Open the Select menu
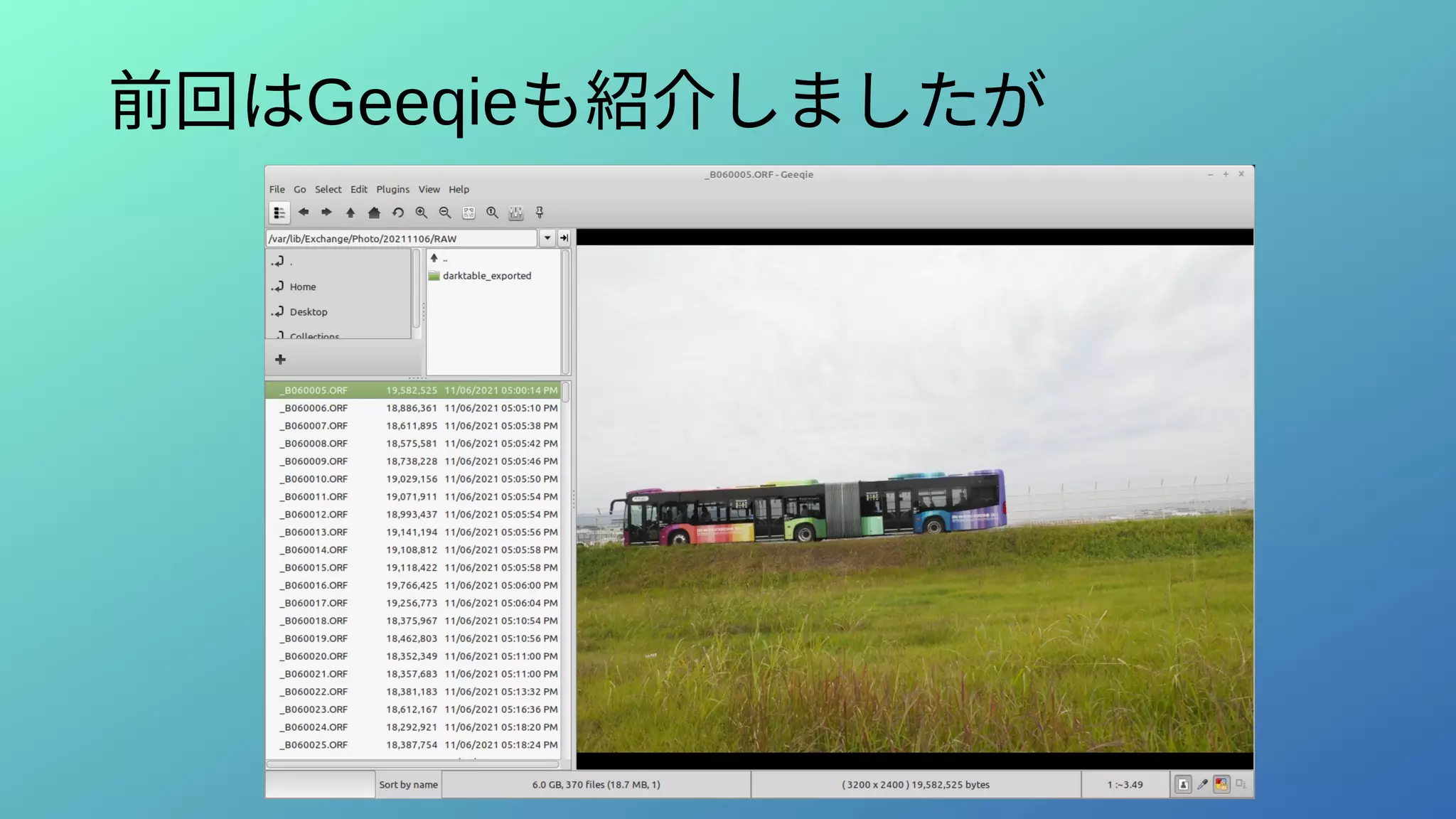The width and height of the screenshot is (1456, 819). click(328, 189)
